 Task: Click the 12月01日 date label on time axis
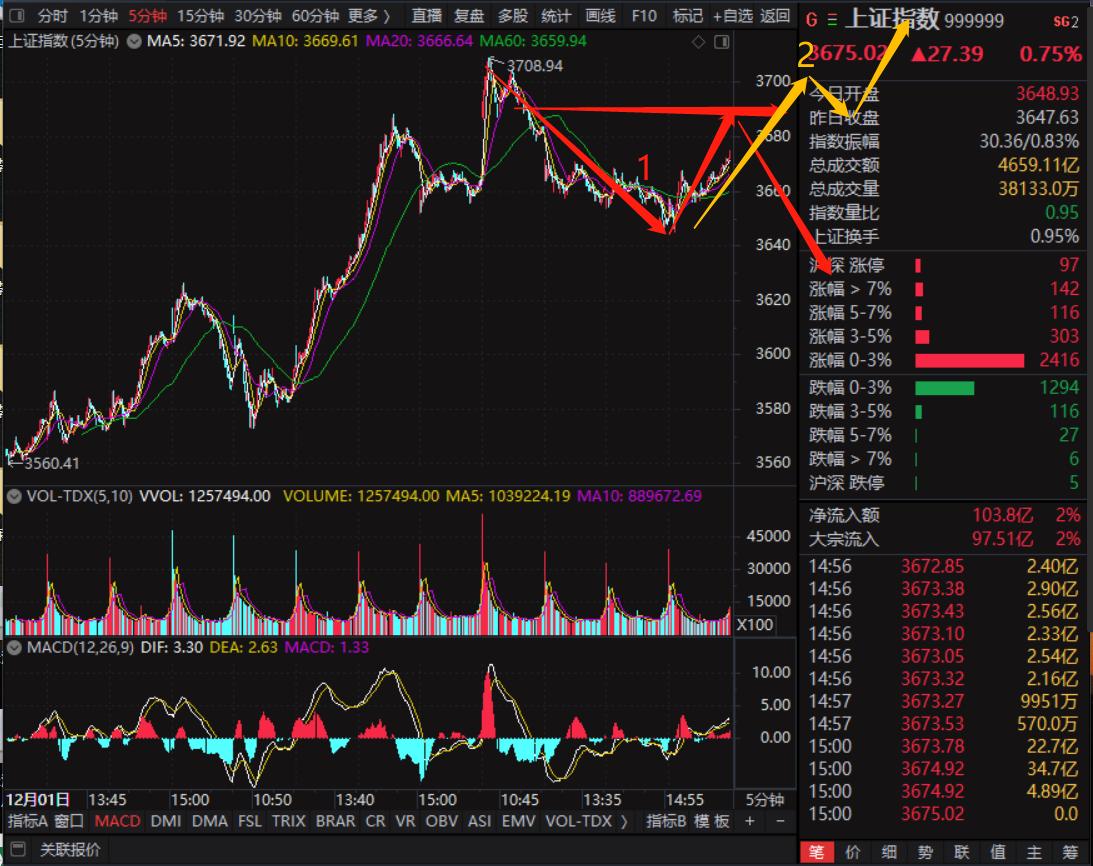[38, 800]
